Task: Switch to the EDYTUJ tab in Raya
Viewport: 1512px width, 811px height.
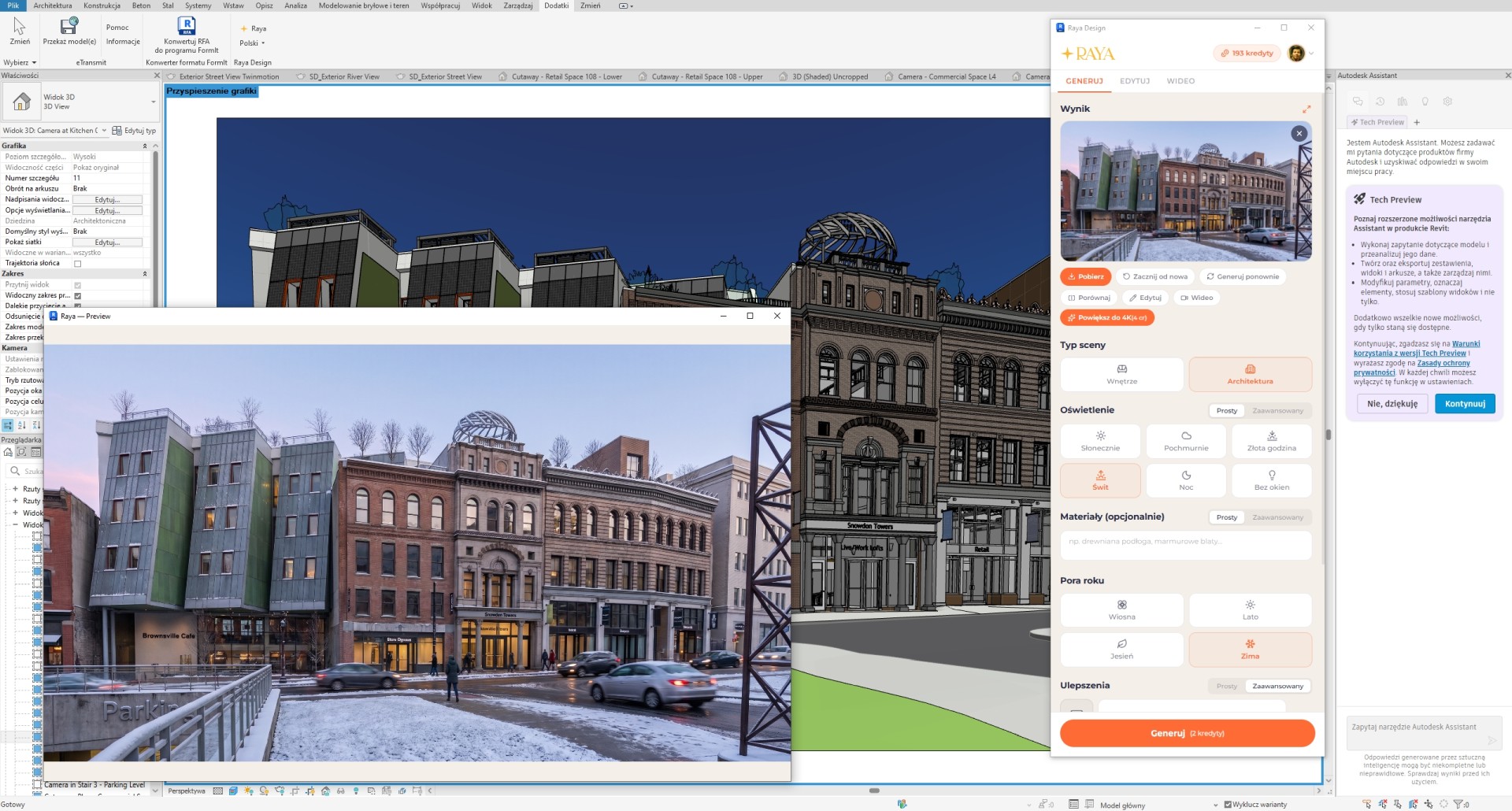Action: 1135,81
